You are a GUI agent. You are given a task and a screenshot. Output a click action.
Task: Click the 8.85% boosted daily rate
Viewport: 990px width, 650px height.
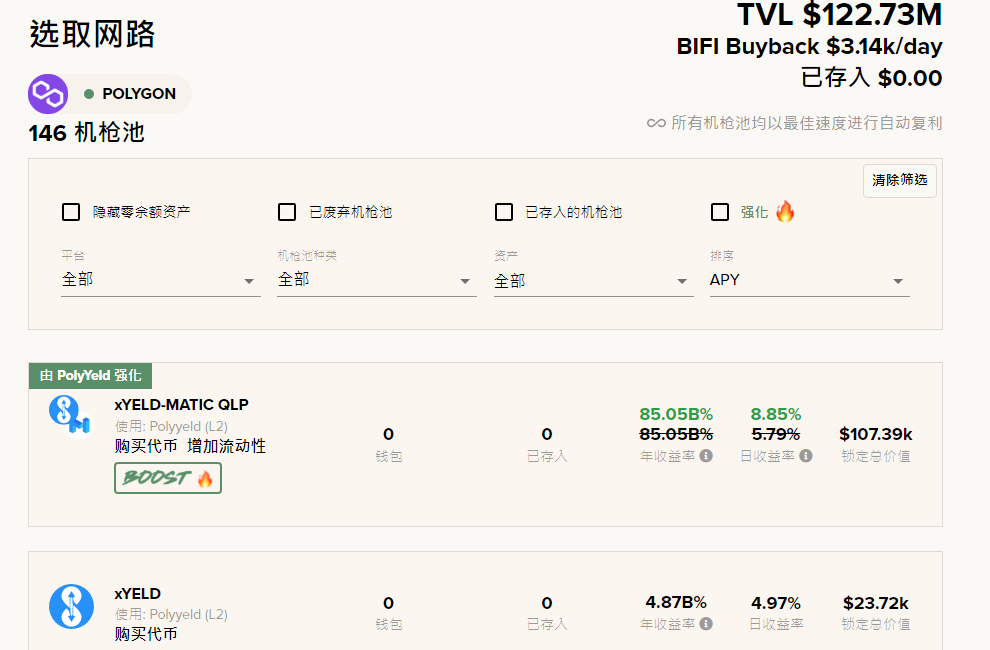coord(776,414)
